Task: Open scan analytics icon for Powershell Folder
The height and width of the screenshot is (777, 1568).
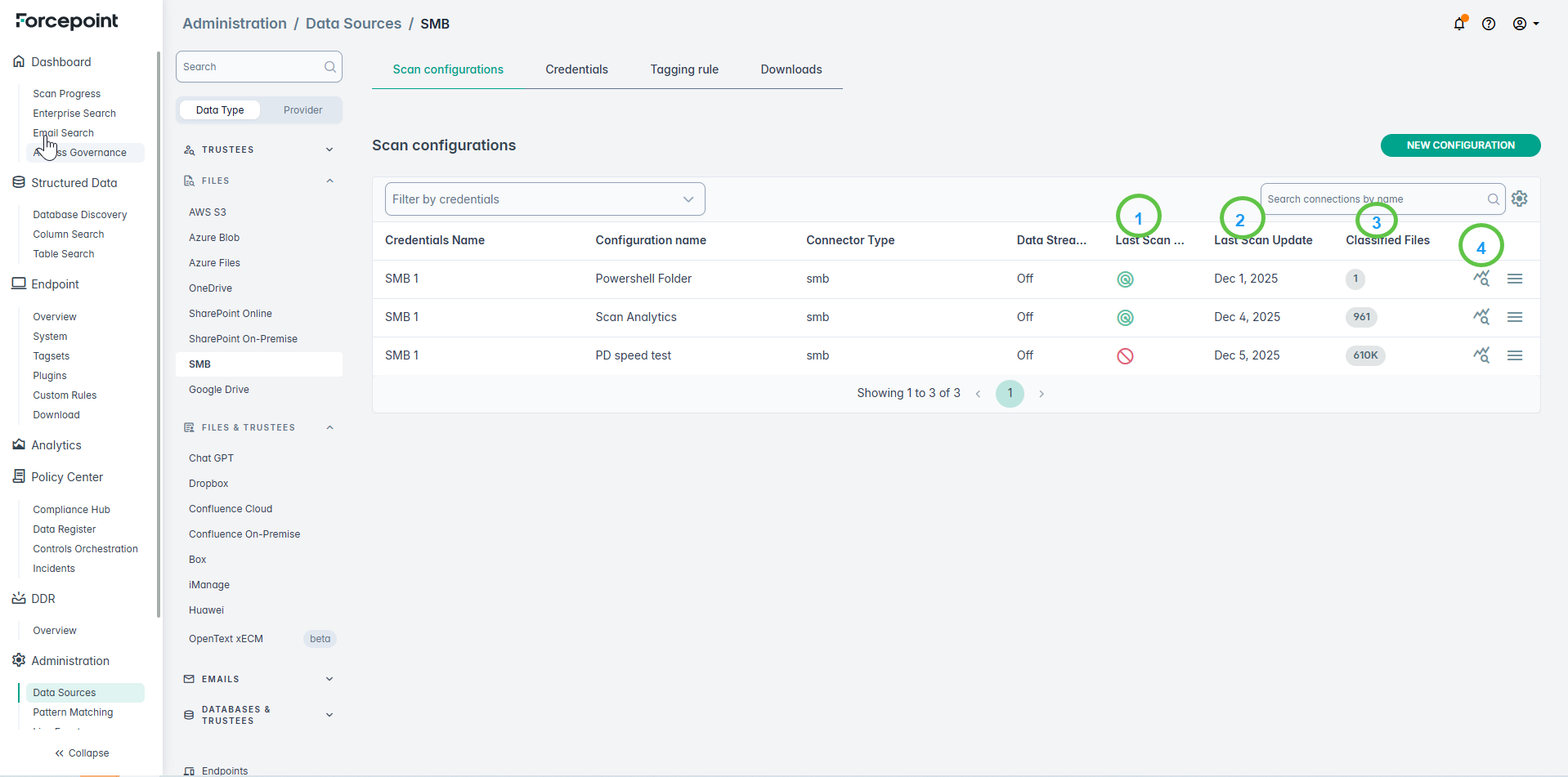Action: point(1481,279)
